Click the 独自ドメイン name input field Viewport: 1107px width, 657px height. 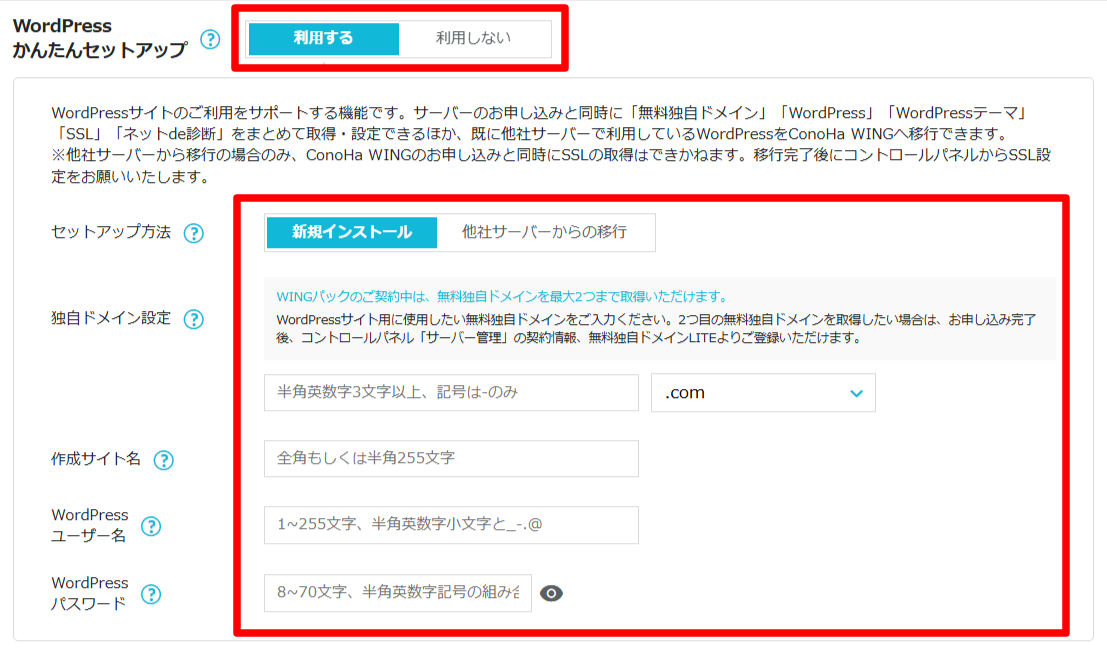pos(451,392)
